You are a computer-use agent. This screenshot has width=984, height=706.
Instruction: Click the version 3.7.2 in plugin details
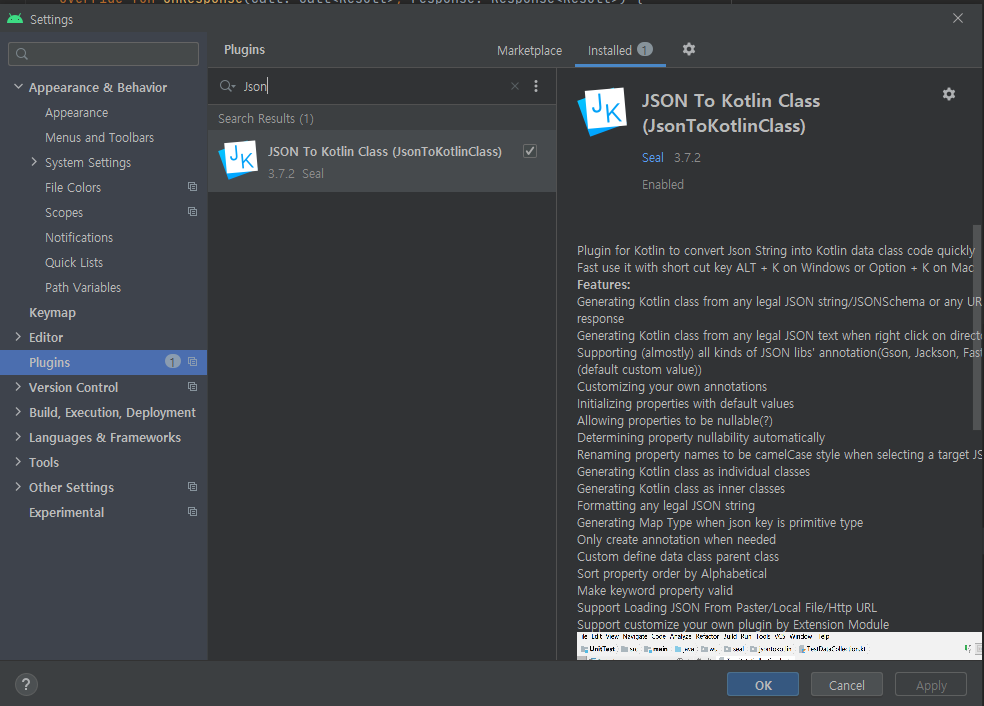pyautogui.click(x=687, y=158)
